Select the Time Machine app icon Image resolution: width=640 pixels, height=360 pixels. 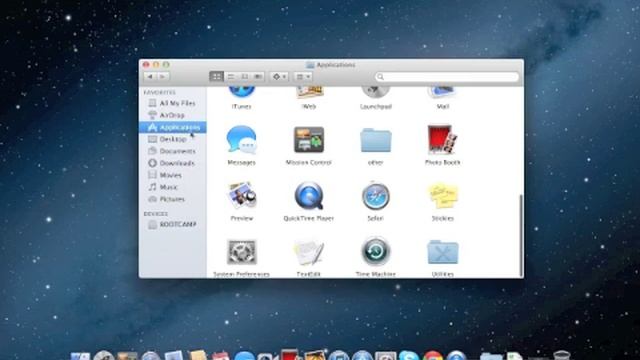click(x=376, y=252)
